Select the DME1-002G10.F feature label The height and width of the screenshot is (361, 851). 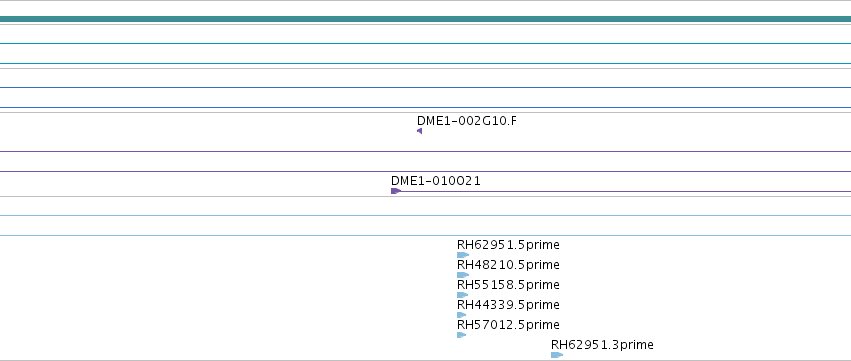[x=467, y=121]
